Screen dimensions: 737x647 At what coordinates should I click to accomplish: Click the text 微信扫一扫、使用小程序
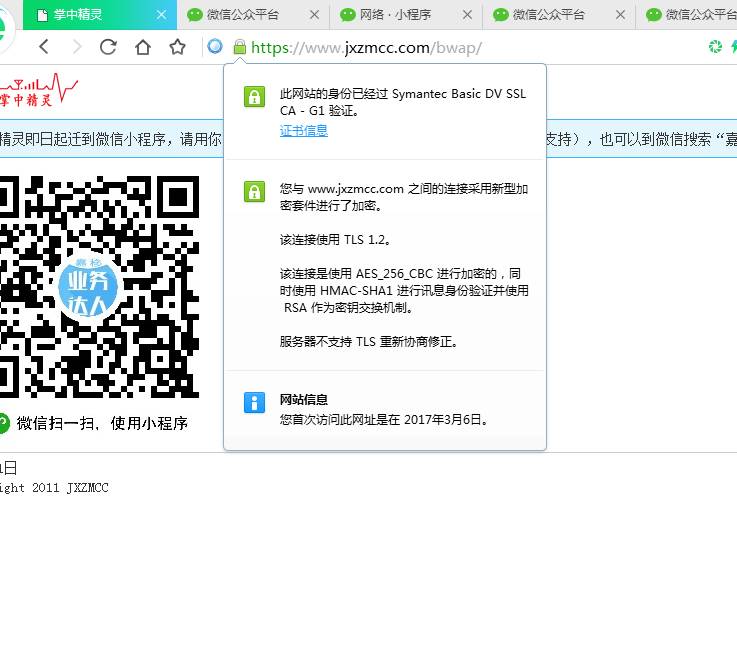coord(102,423)
